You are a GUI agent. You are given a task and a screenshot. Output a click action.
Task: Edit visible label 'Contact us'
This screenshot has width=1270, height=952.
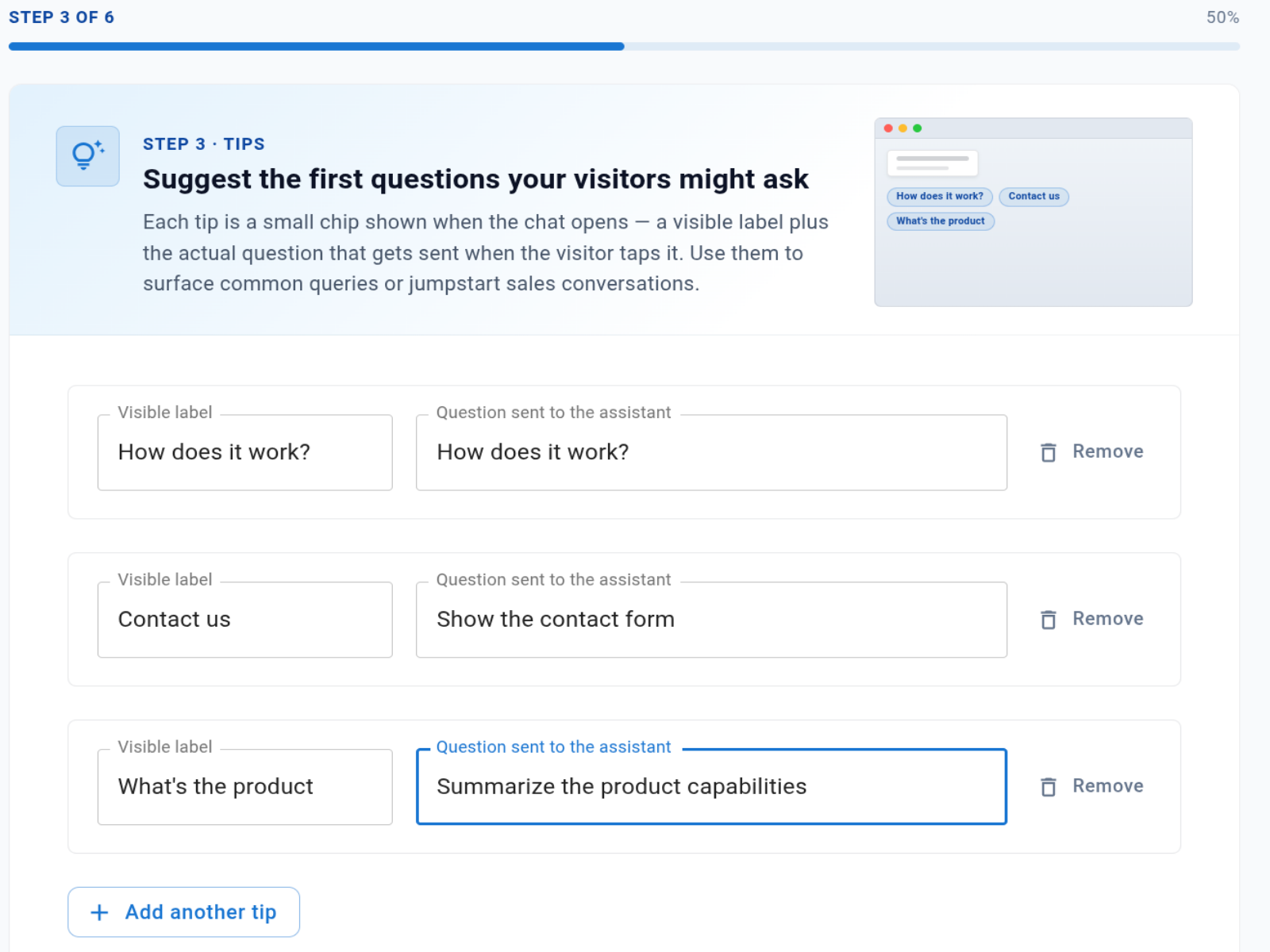244,620
